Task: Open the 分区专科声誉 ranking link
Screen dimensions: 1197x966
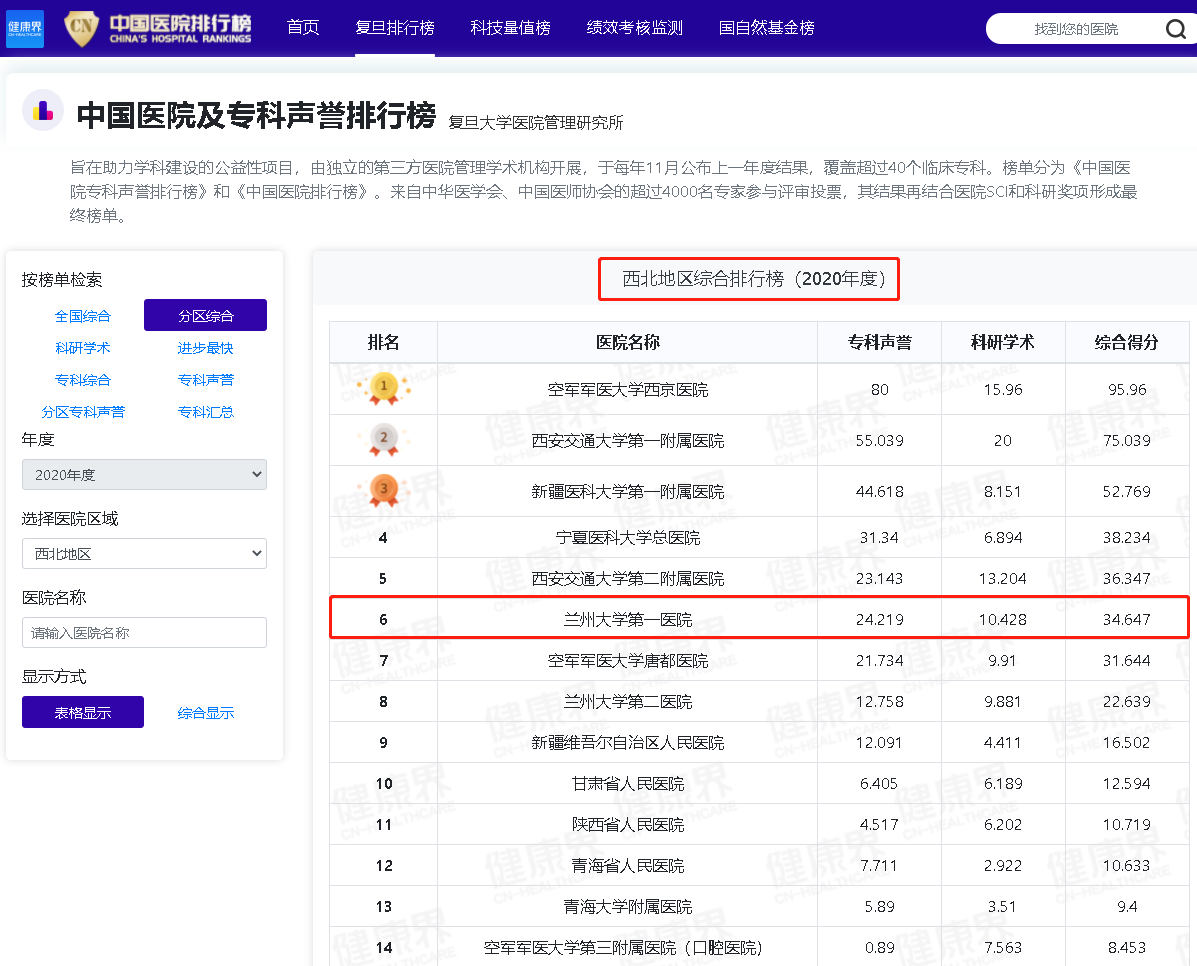Action: [x=82, y=412]
